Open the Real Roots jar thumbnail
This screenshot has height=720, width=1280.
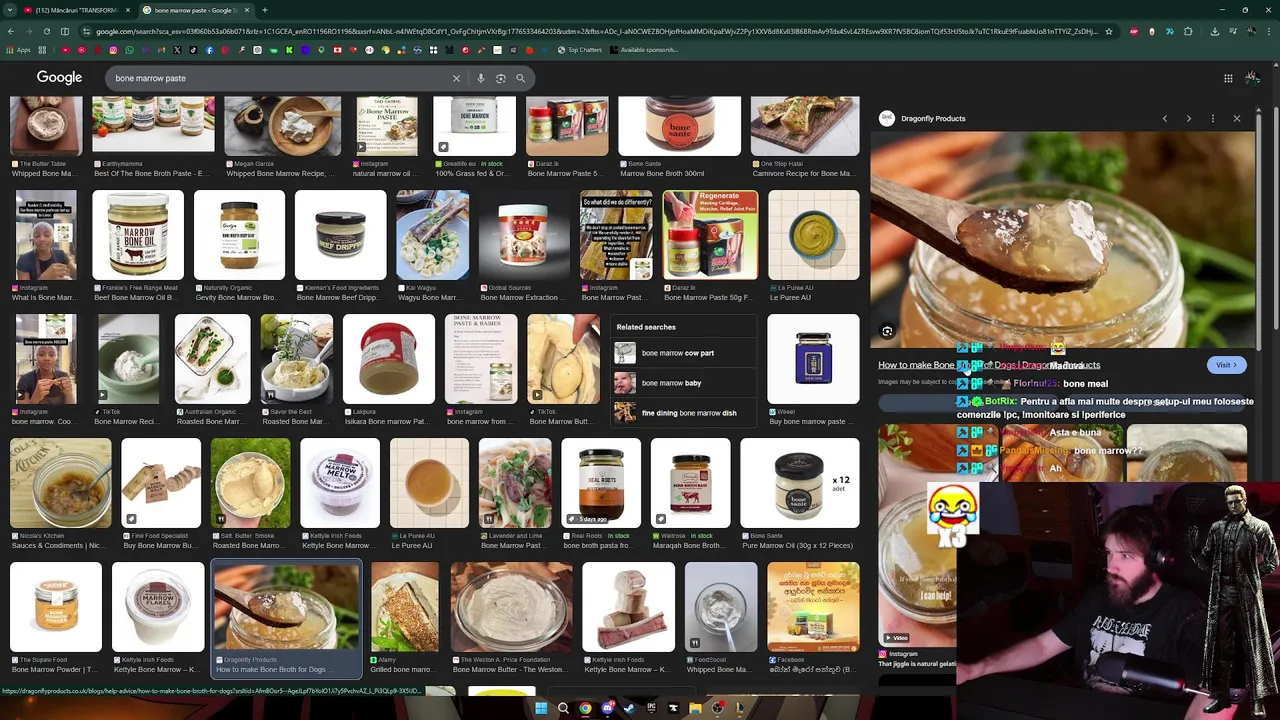[x=601, y=483]
